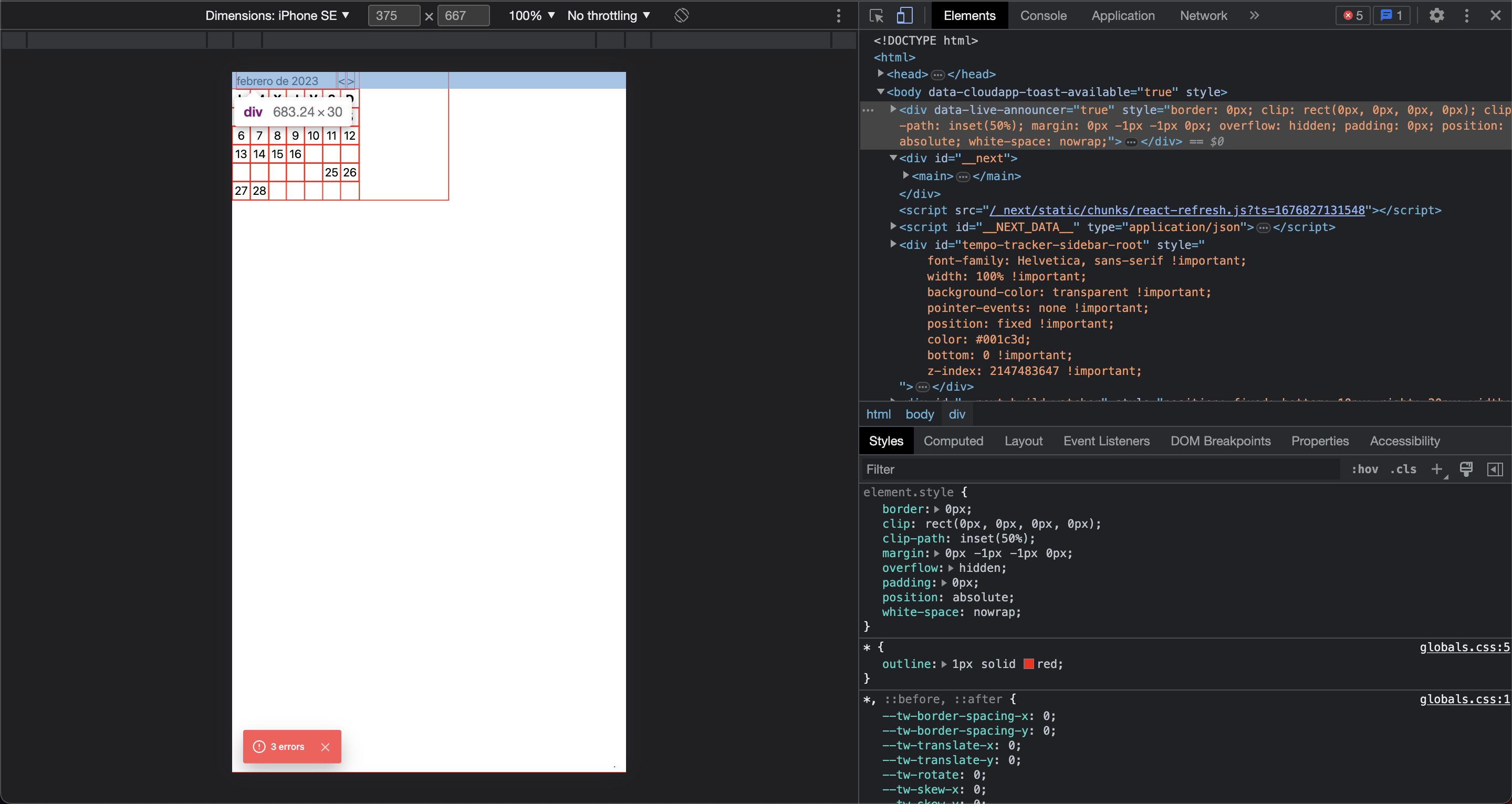Open the Computed styles tab
Screen dimensions: 1512x804
point(953,441)
